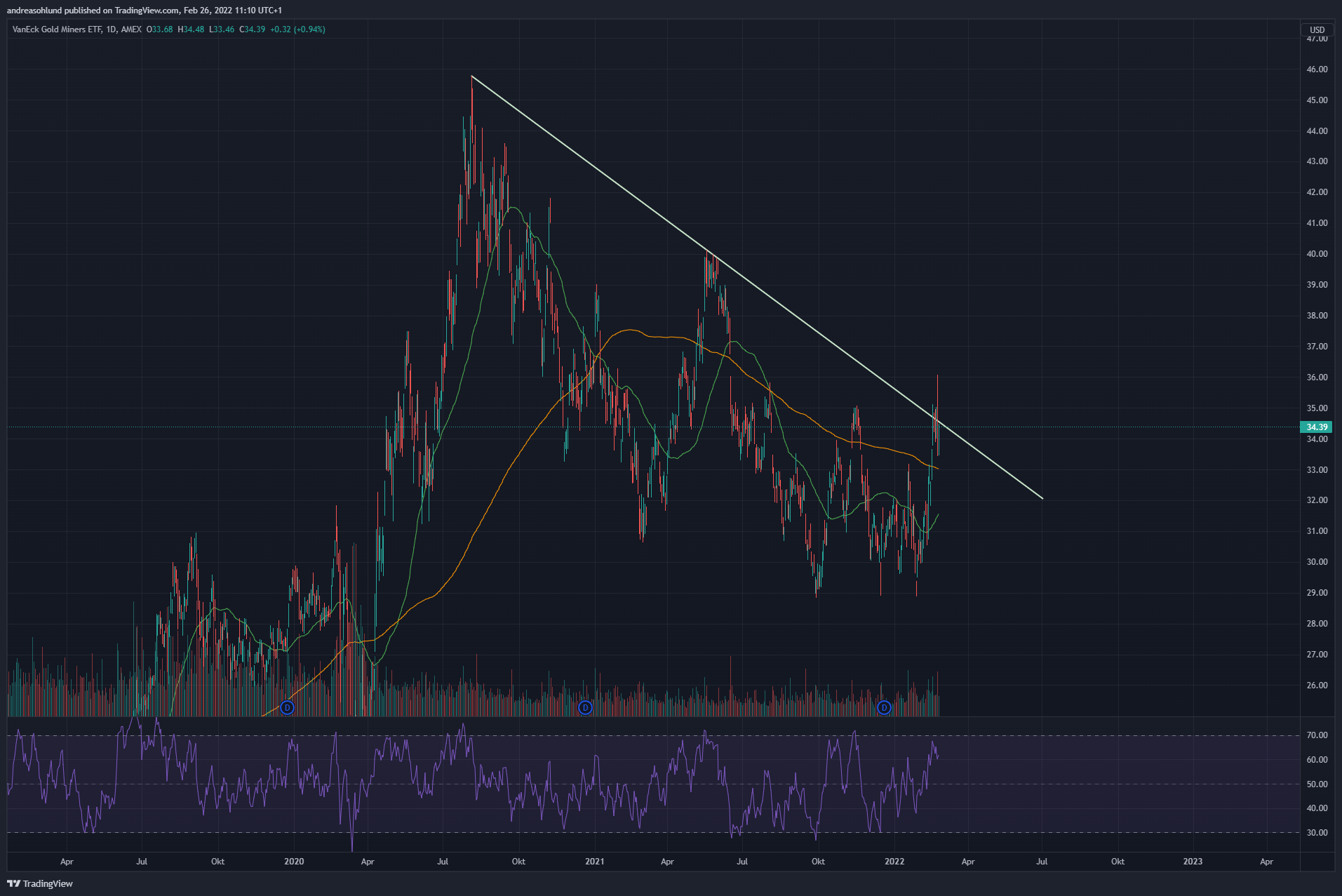Select the 1D interval label

[111, 29]
